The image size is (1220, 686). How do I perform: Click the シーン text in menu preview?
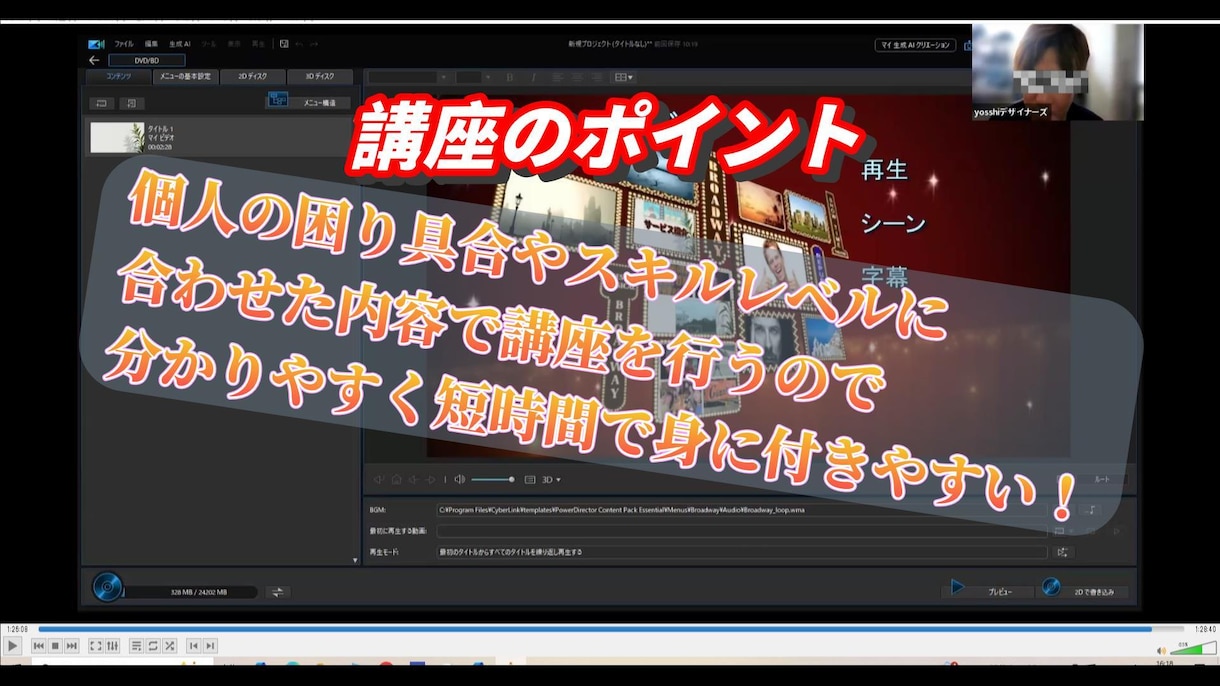893,223
